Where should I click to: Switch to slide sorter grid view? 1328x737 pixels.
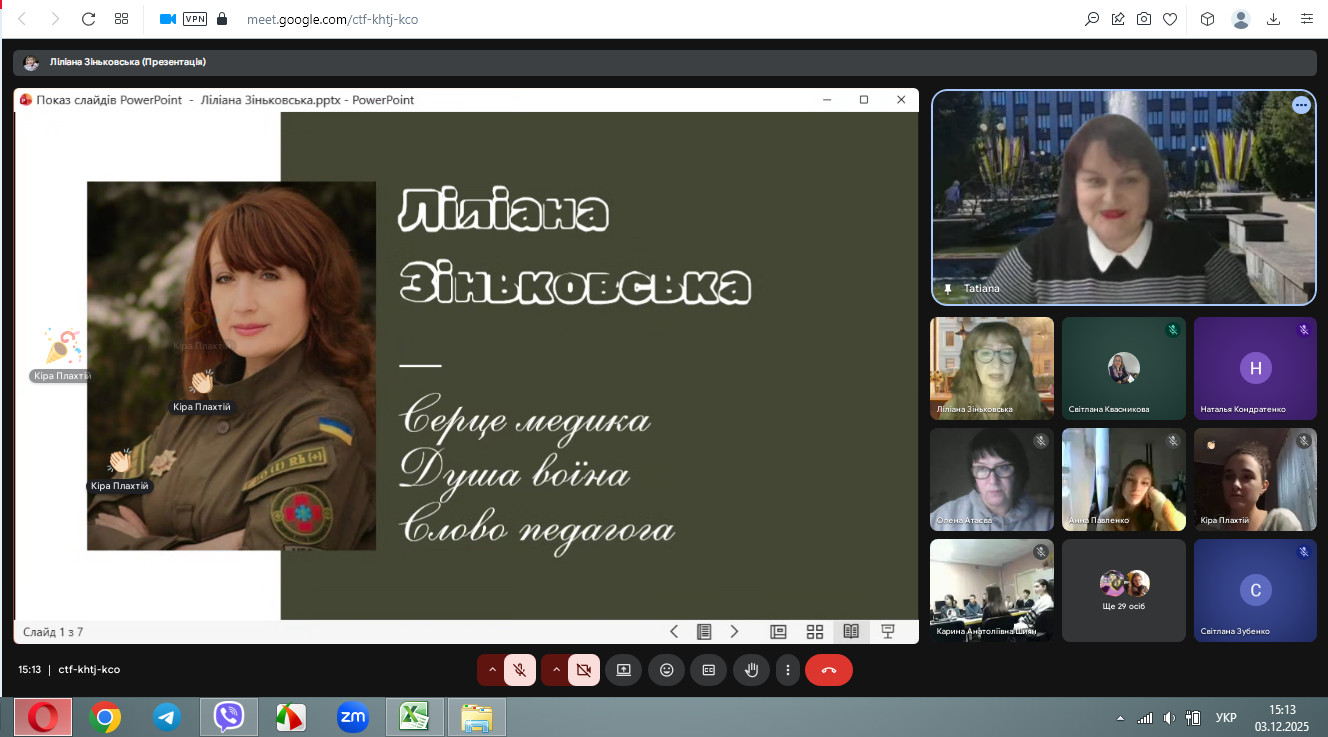(815, 632)
